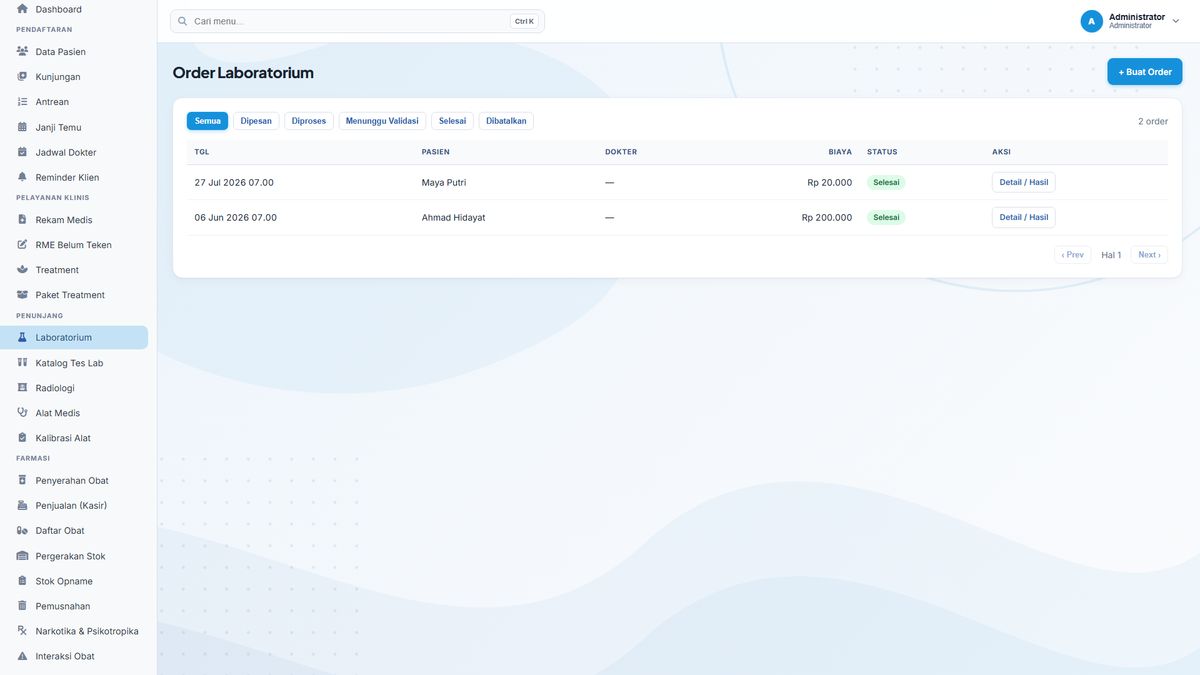
Task: Click the Paket Treatment box icon
Action: pyautogui.click(x=22, y=294)
